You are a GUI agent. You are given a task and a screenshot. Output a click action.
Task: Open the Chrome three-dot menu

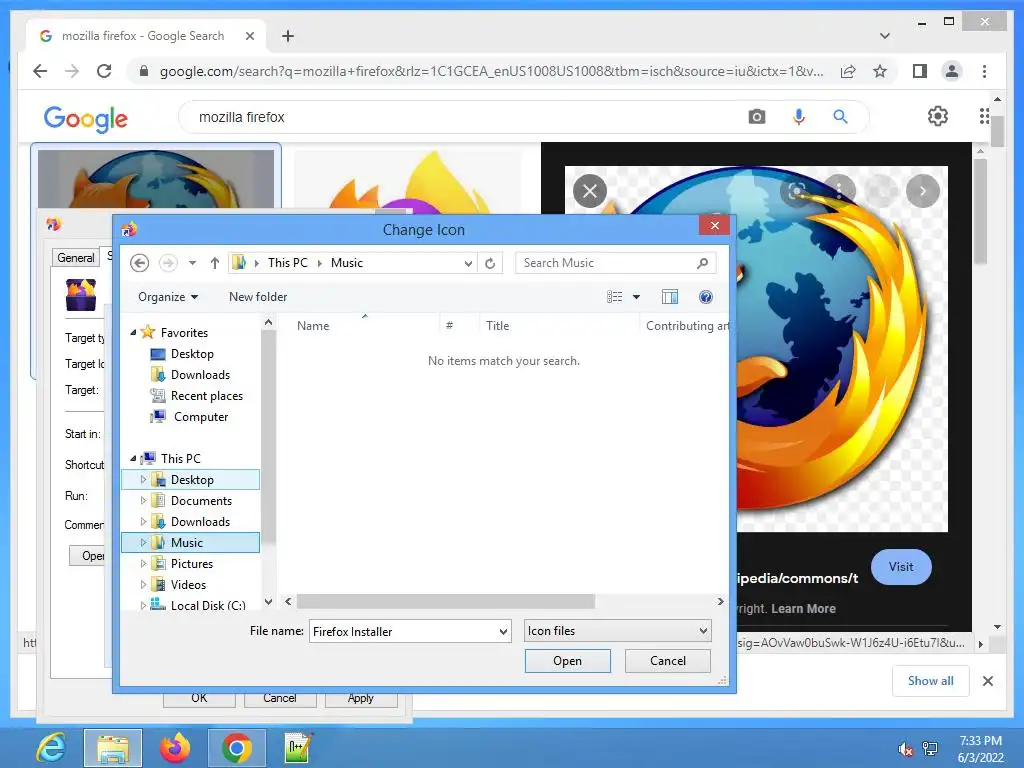(x=984, y=71)
